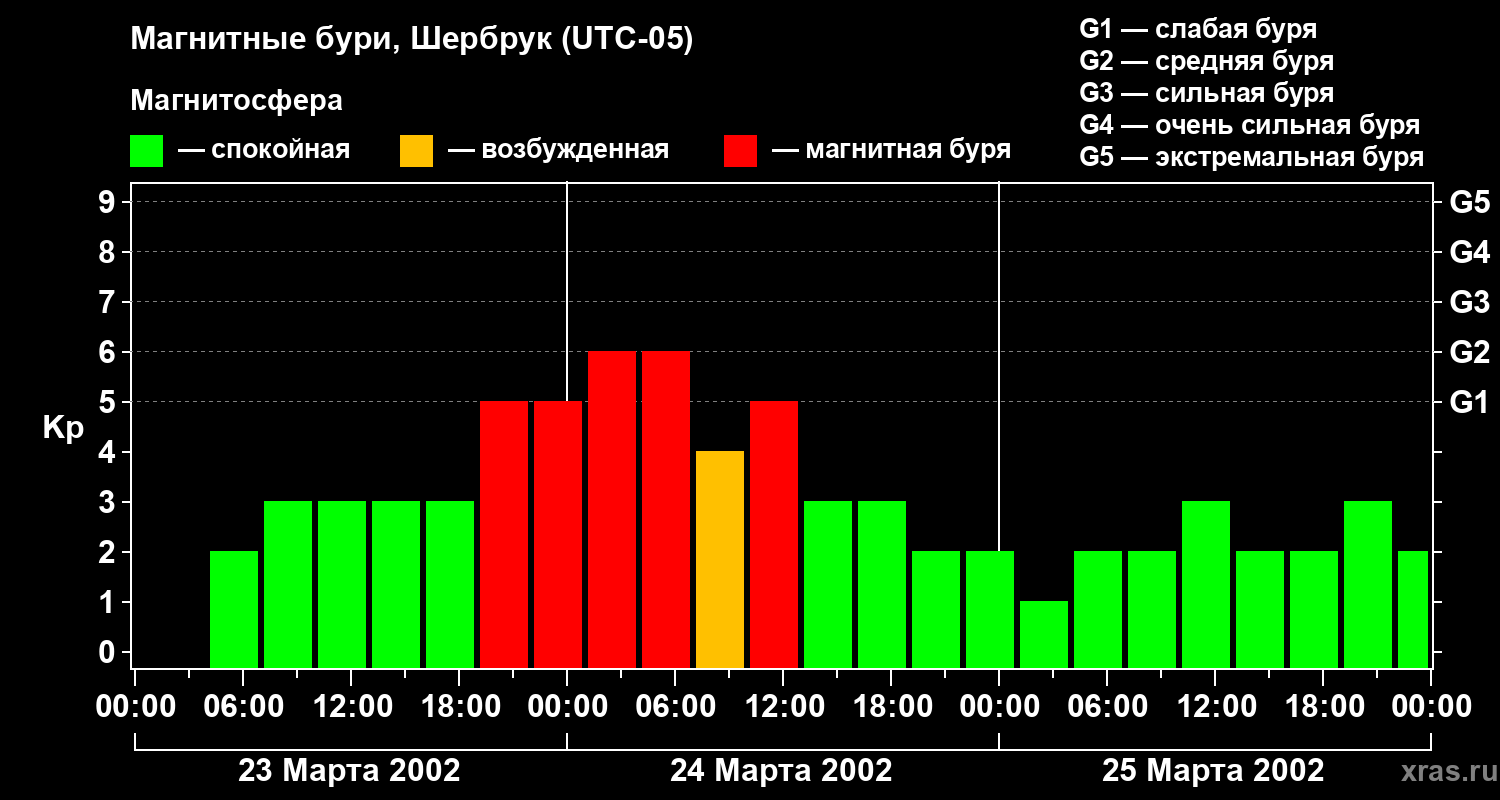Click the '— магнитная буря' legend label
Viewport: 1500px width, 800px height.
(891, 150)
